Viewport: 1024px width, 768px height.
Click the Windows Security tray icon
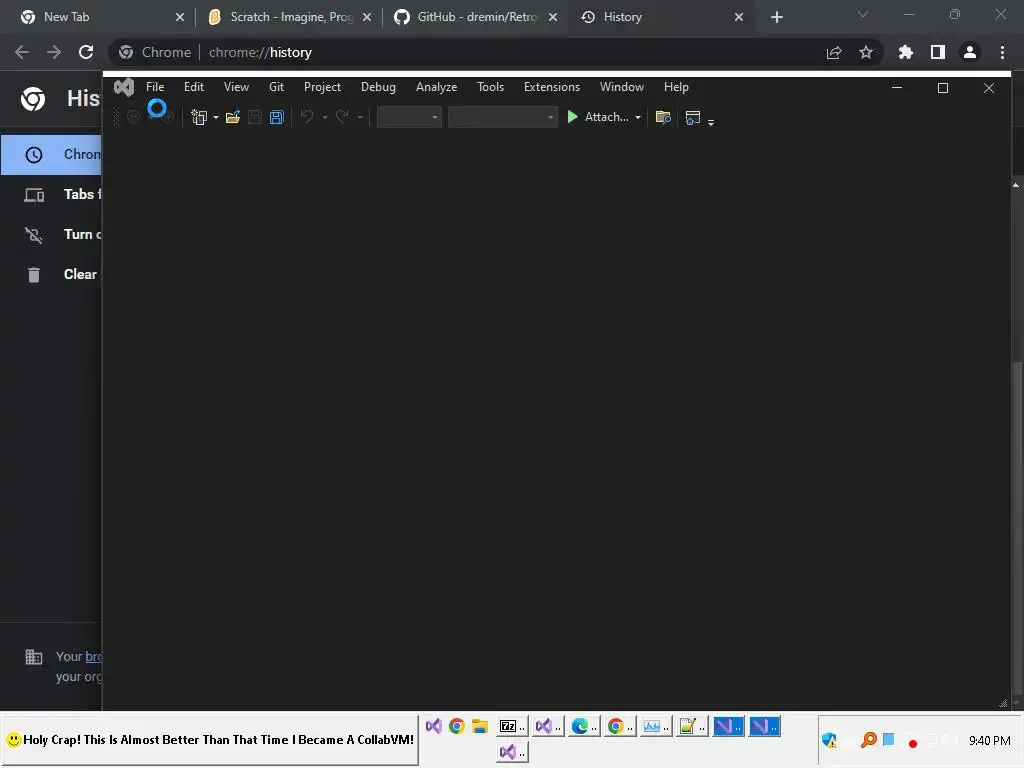pos(829,741)
